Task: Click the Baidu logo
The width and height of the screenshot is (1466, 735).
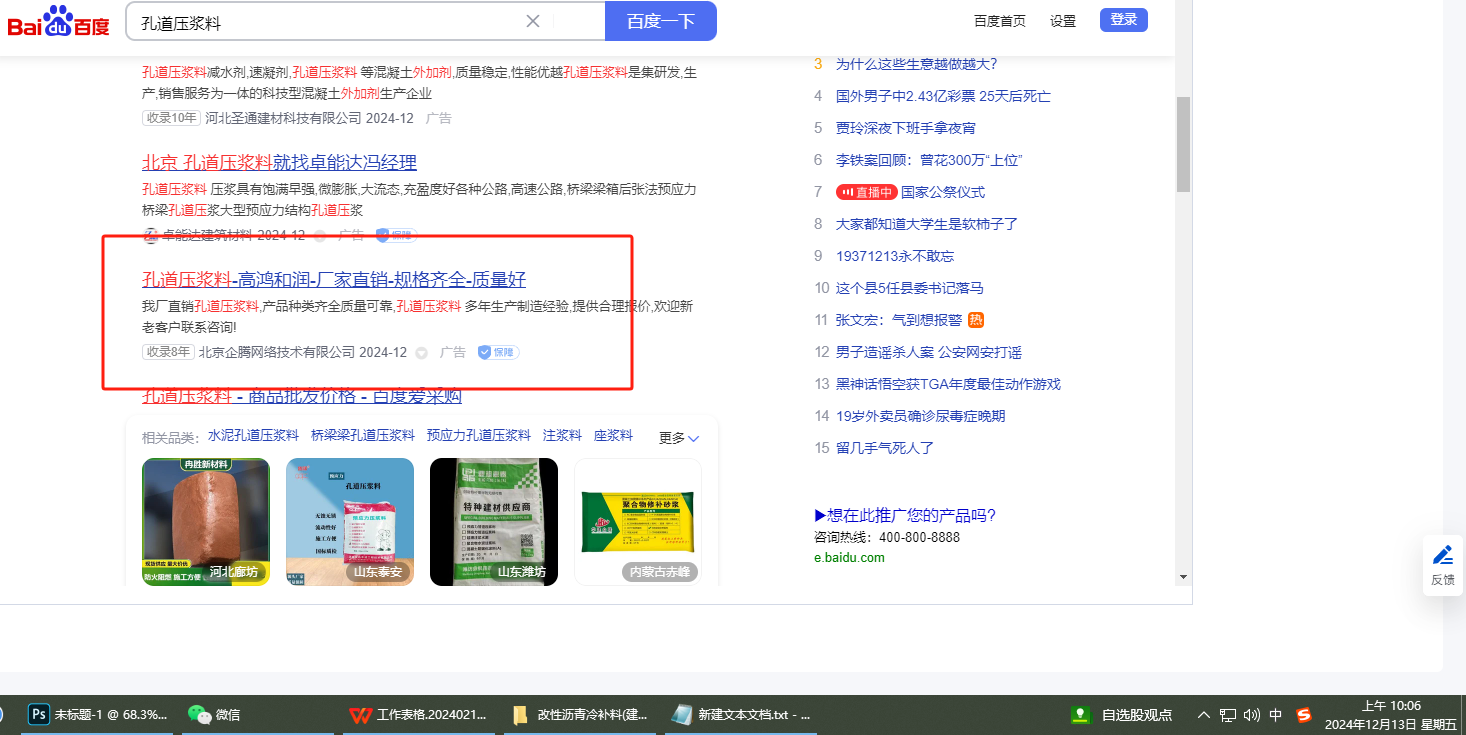Action: tap(59, 22)
